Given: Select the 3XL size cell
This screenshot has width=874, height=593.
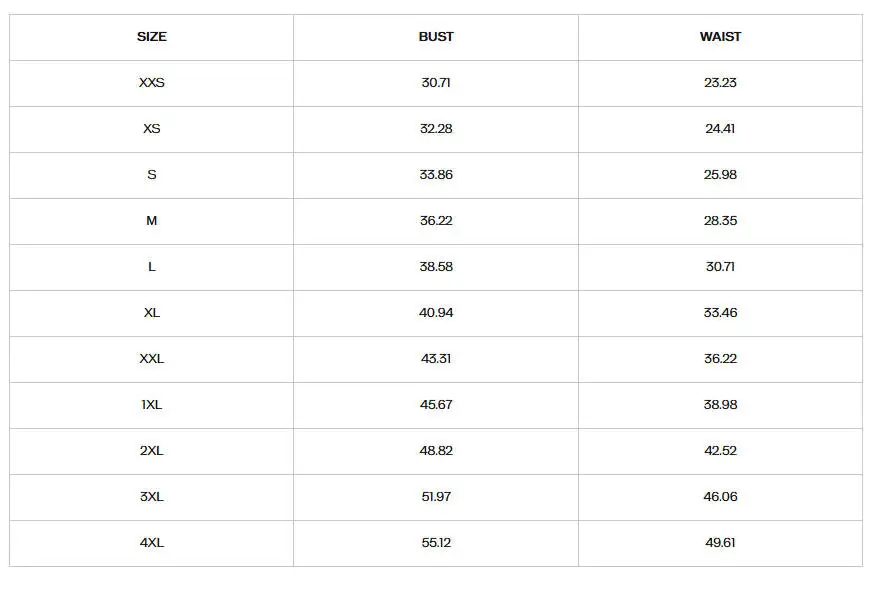Looking at the screenshot, I should 152,497.
